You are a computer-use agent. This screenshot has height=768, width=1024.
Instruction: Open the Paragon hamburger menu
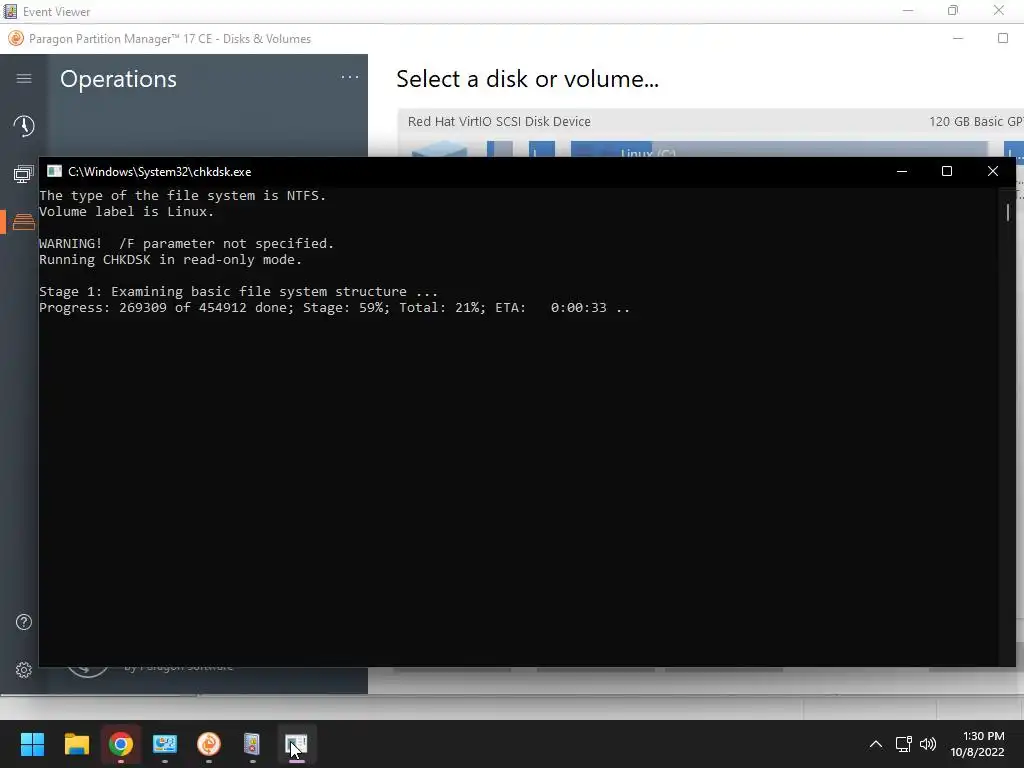tap(24, 78)
